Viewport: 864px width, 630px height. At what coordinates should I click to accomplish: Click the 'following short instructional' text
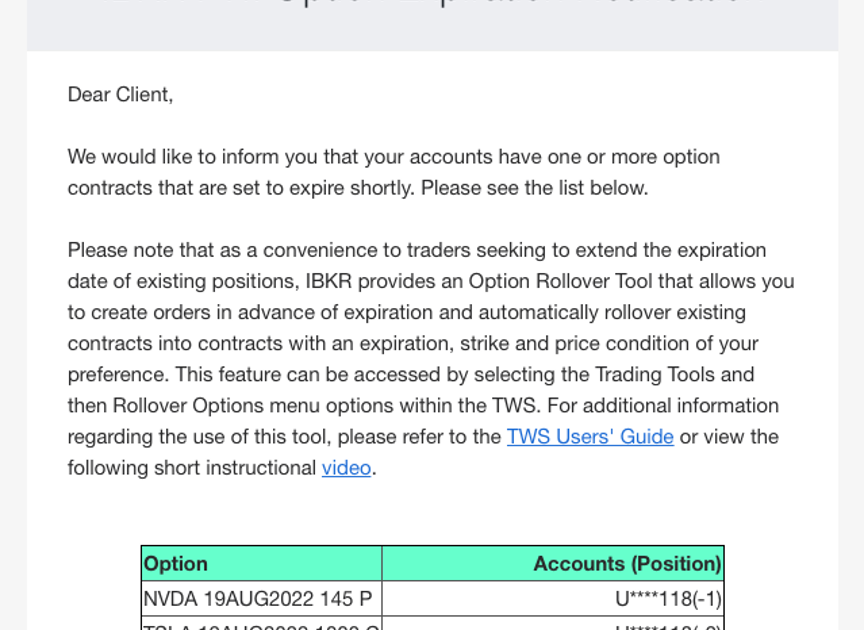(x=192, y=468)
